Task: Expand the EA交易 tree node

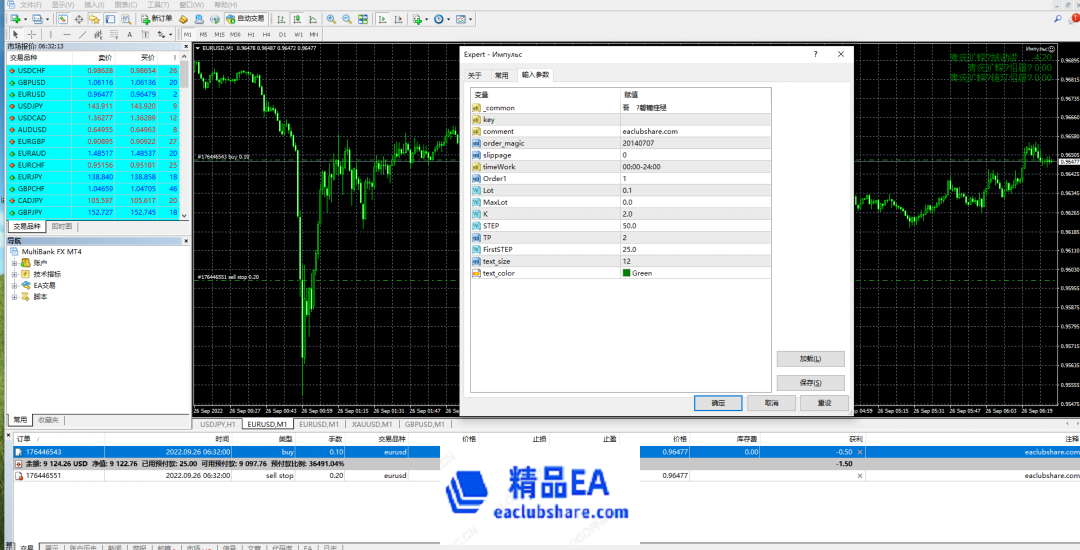Action: tap(14, 285)
